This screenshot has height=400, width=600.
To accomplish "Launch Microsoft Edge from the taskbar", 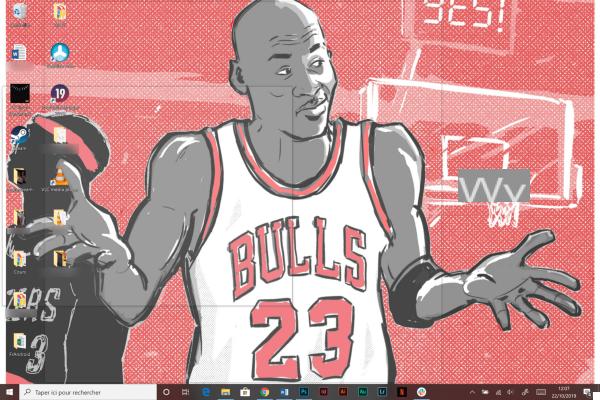I will [x=206, y=392].
